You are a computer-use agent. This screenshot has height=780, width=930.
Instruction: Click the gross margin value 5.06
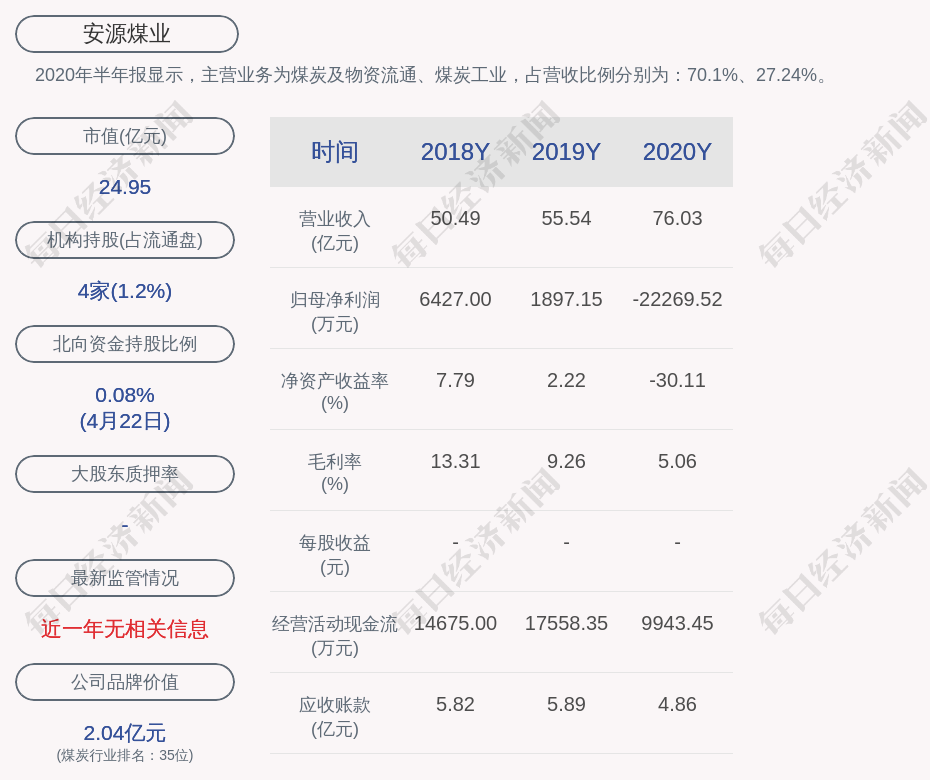[677, 461]
